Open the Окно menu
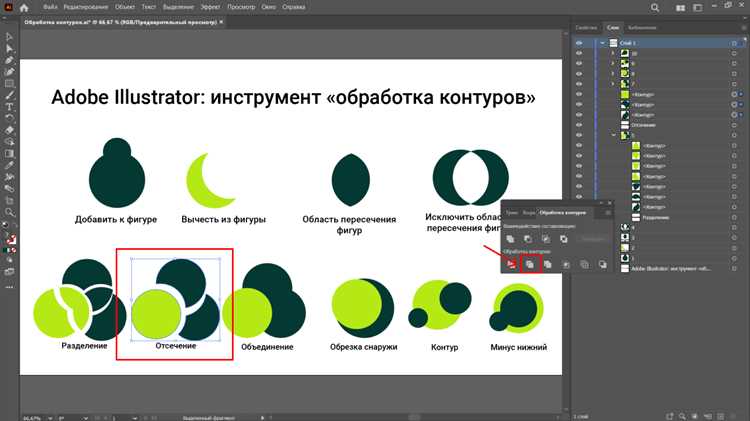750x421 pixels. point(268,7)
